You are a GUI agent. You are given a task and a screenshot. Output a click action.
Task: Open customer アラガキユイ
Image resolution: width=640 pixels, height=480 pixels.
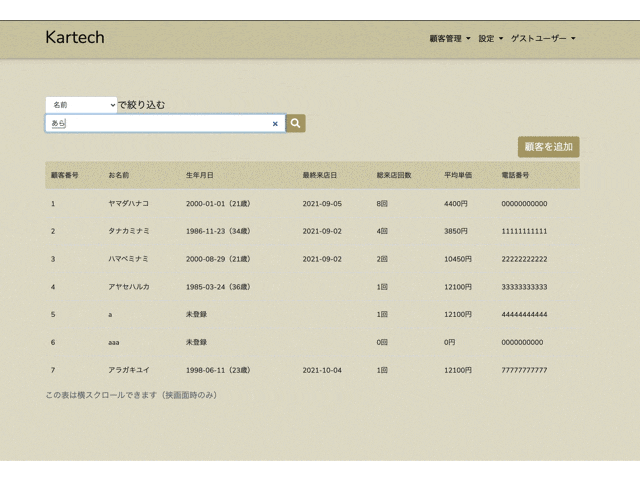tap(312, 370)
